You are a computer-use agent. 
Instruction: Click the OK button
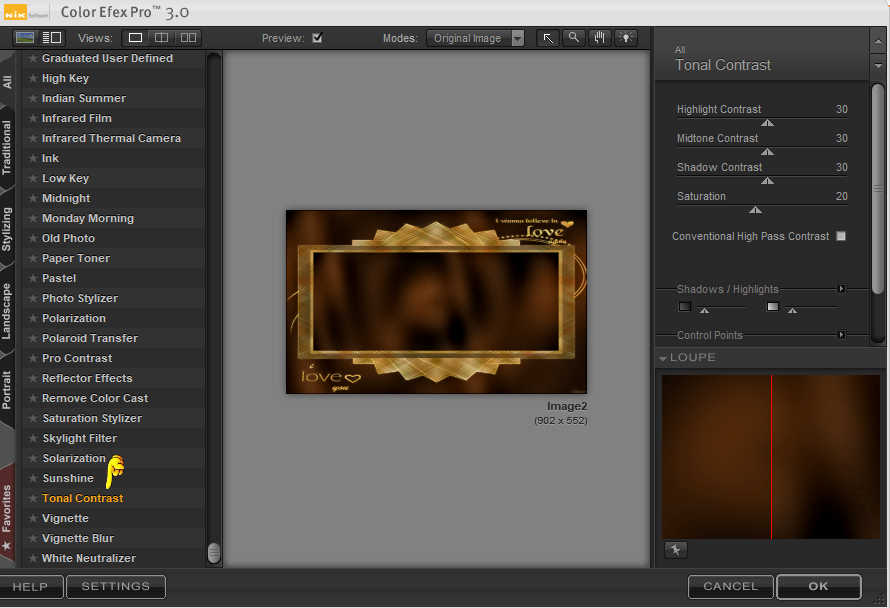[818, 586]
